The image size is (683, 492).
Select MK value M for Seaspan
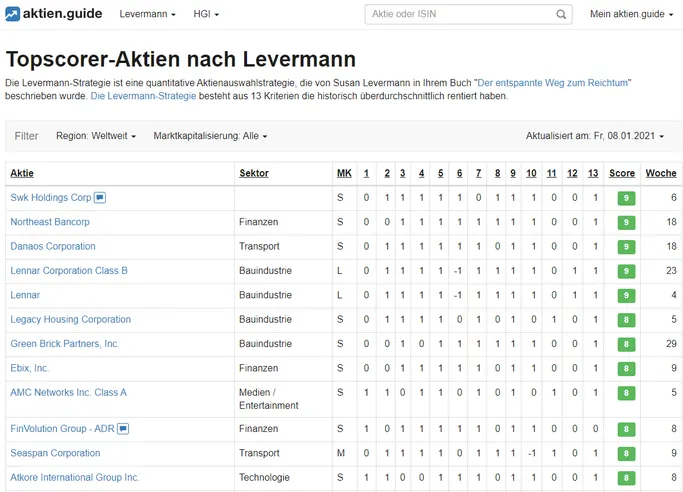[341, 453]
